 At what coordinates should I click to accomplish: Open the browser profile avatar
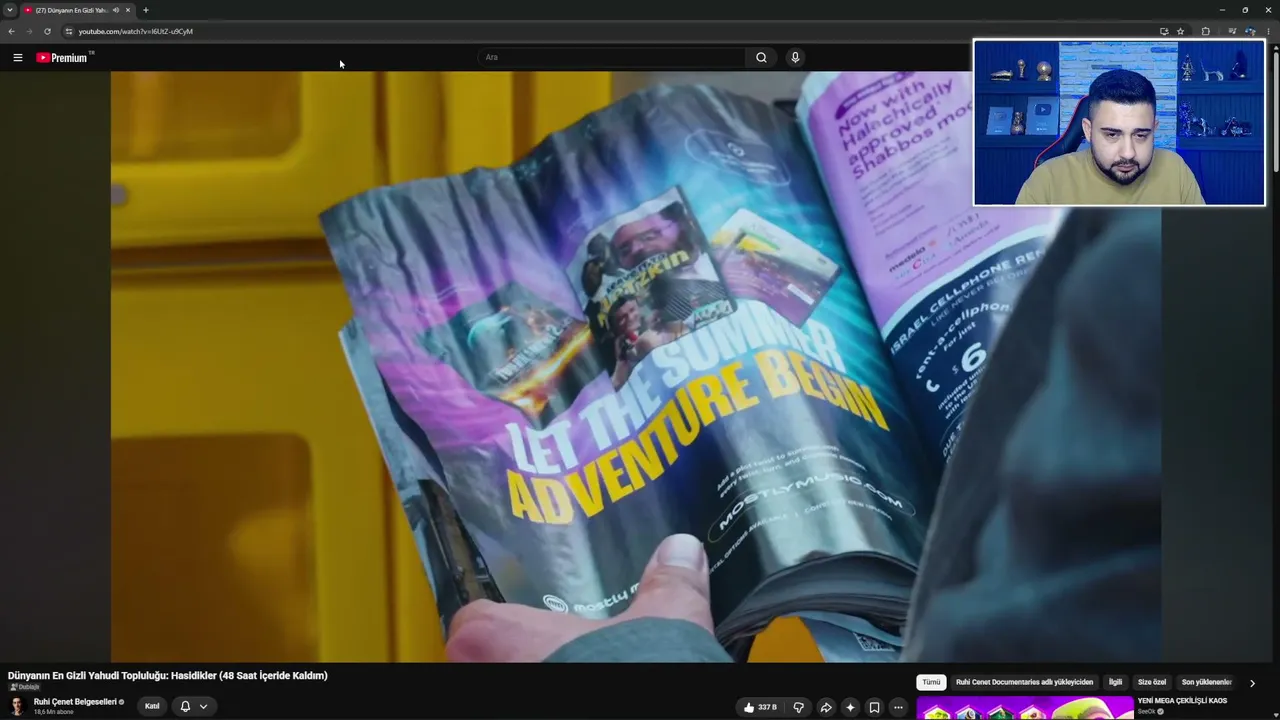coord(1249,31)
